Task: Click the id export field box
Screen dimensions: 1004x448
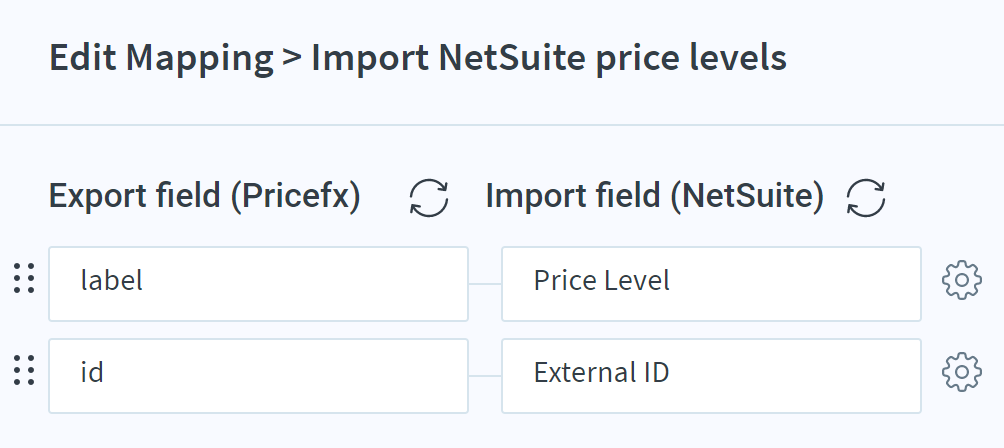Action: (x=259, y=376)
